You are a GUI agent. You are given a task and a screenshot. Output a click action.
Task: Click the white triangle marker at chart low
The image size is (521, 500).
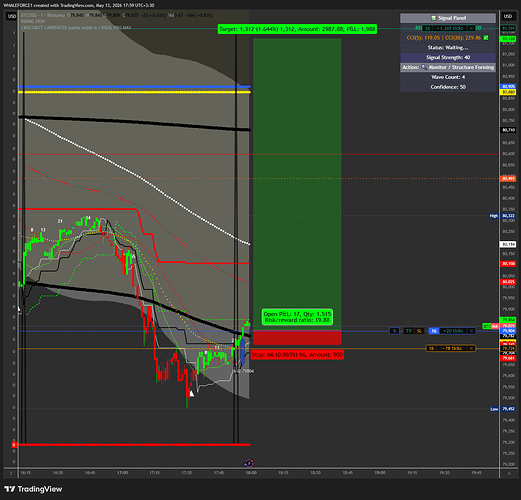(x=191, y=394)
